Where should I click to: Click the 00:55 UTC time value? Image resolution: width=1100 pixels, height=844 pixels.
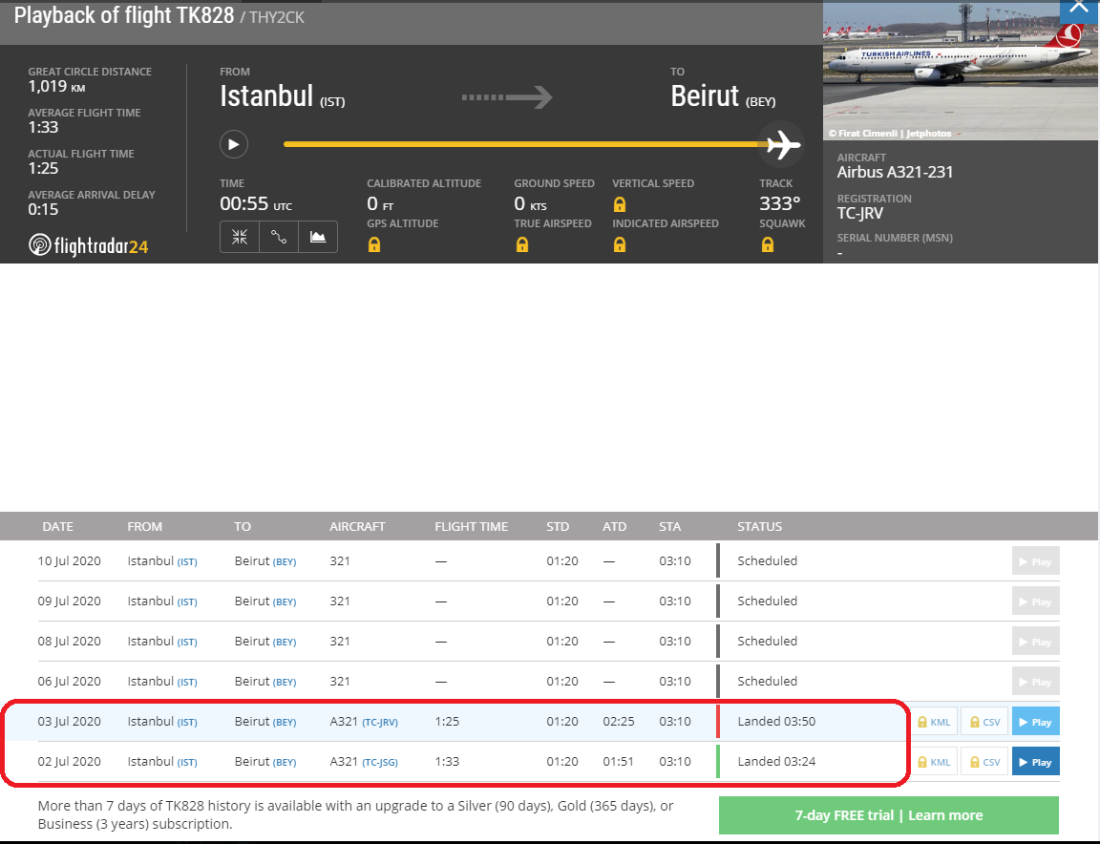(256, 204)
